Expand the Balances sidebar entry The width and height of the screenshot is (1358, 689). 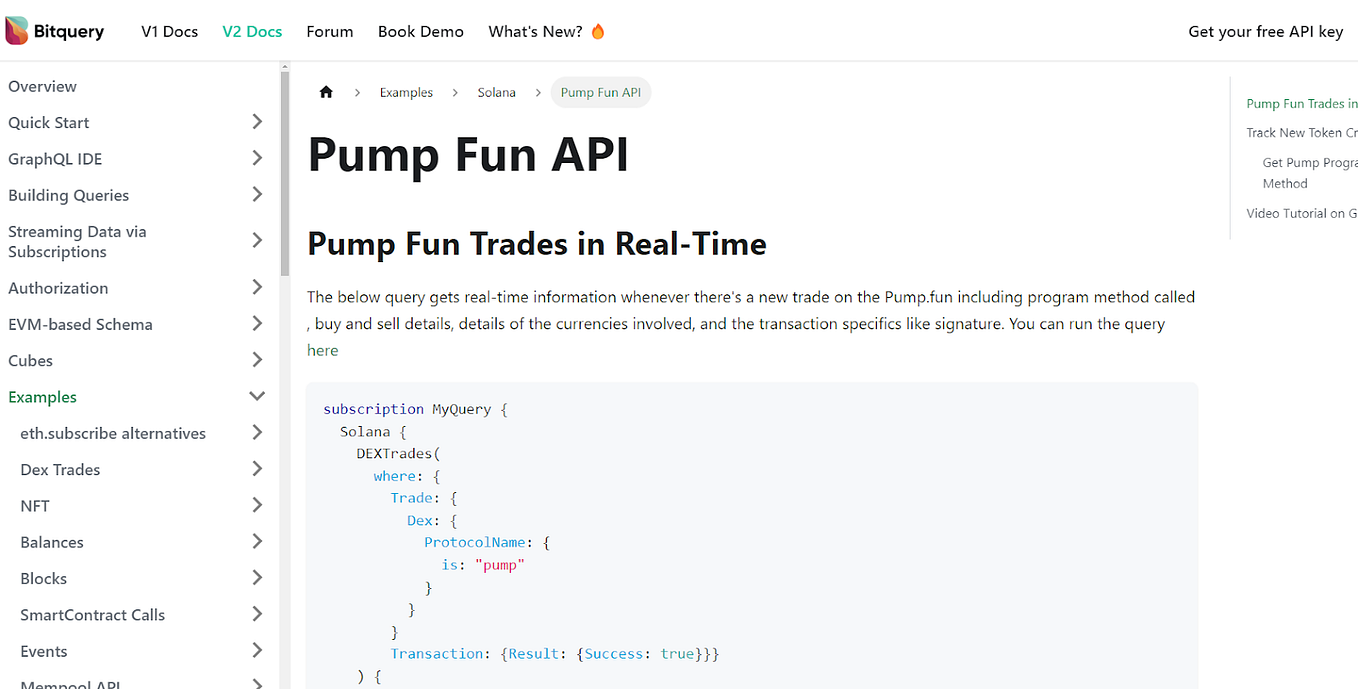click(x=257, y=541)
